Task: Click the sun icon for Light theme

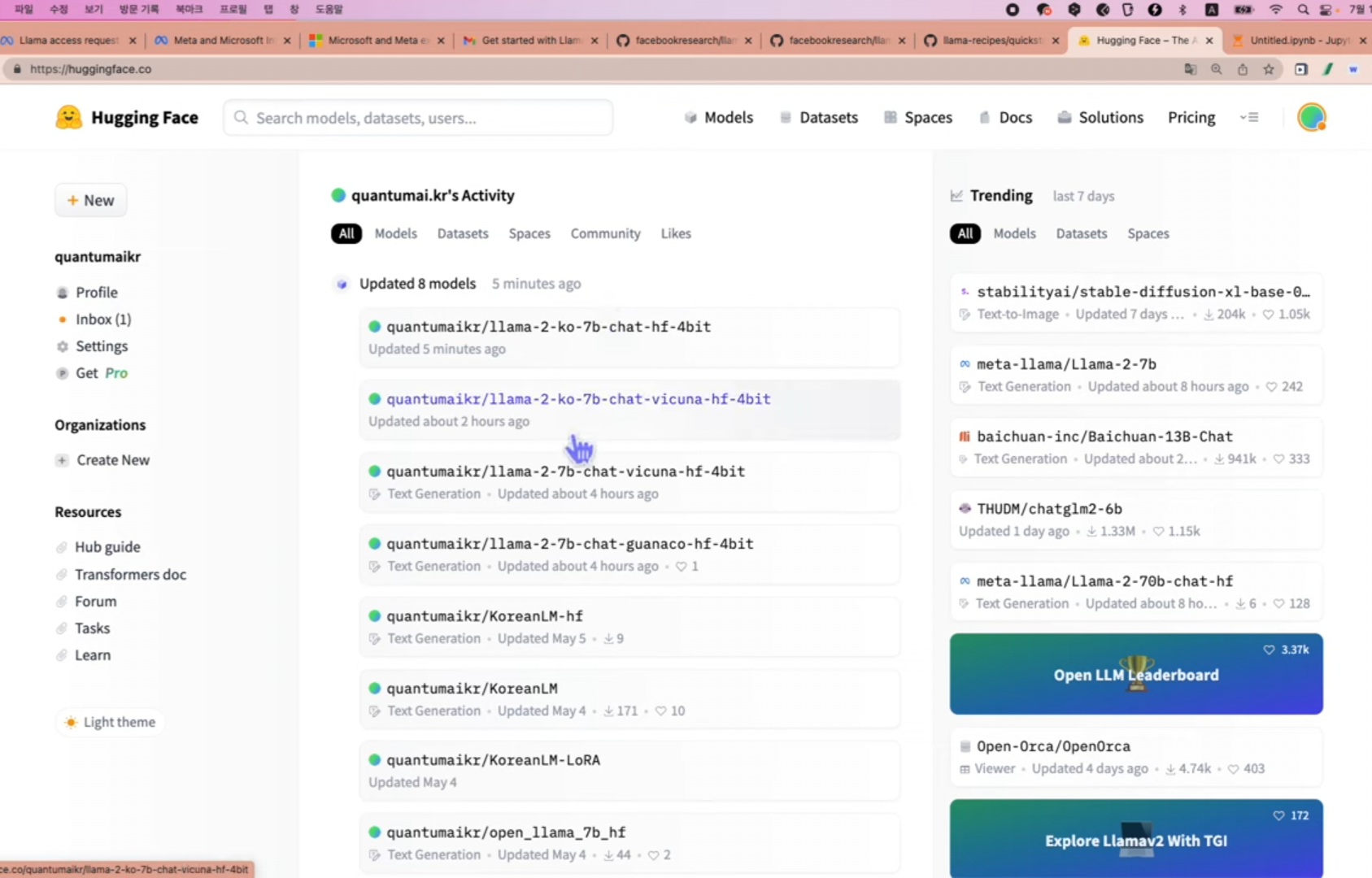Action: coord(71,722)
